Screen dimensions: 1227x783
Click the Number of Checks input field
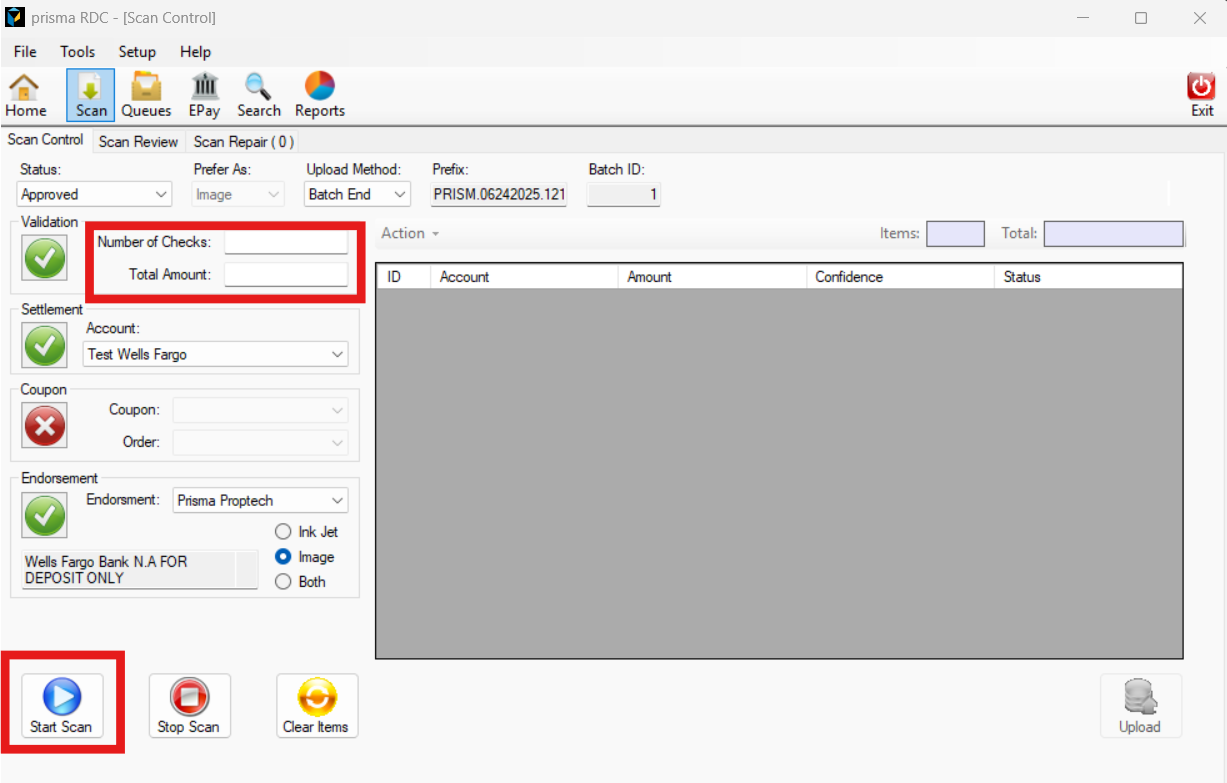tap(286, 242)
